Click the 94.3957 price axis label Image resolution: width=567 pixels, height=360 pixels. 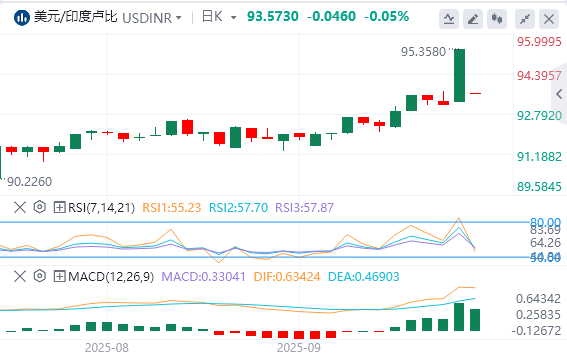[539, 76]
